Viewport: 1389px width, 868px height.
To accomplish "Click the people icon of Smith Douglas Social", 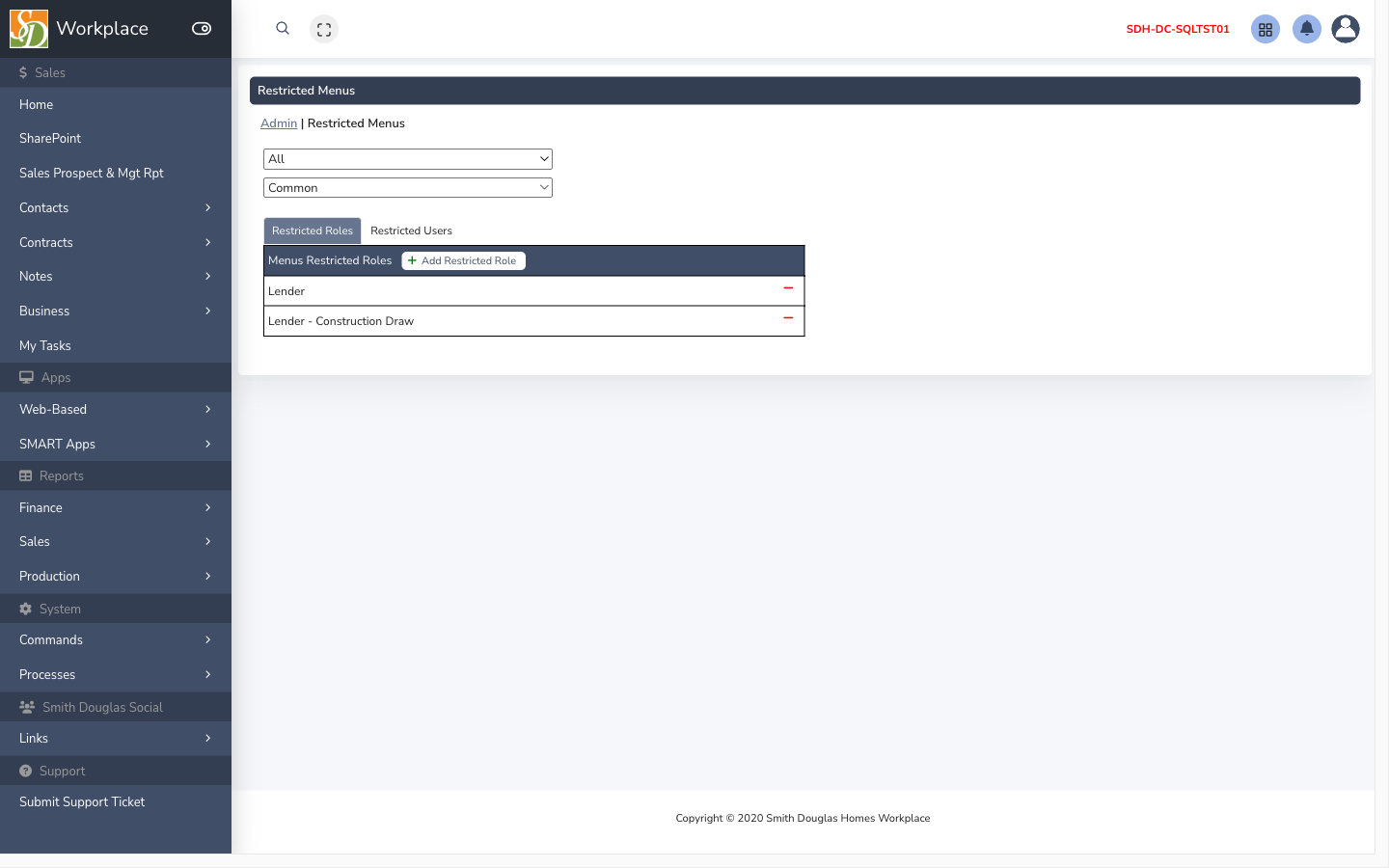I will [27, 707].
